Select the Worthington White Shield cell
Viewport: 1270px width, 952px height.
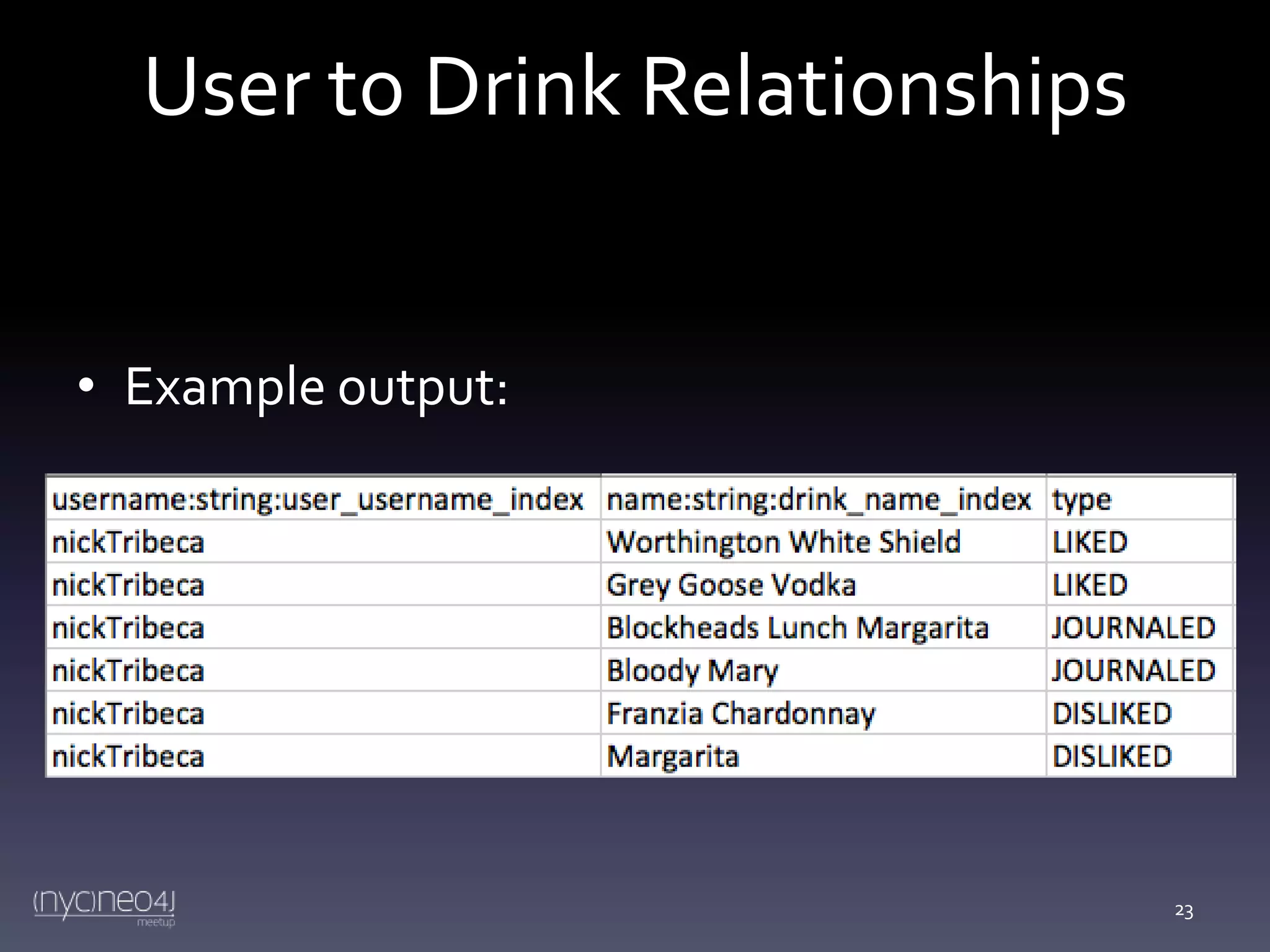tap(784, 542)
